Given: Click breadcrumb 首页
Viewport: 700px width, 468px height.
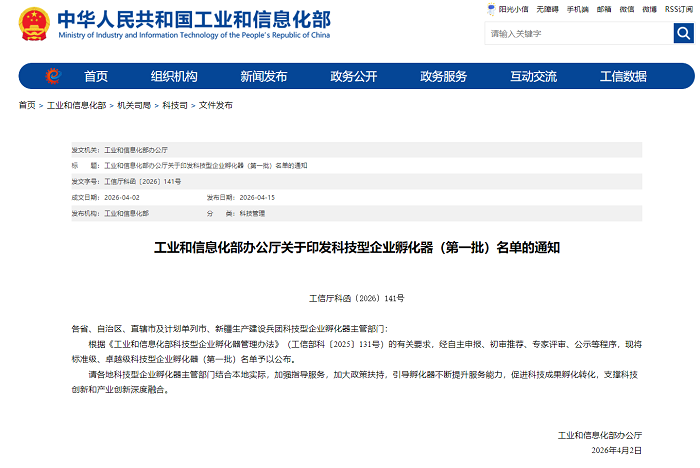Looking at the screenshot, I should pyautogui.click(x=27, y=105).
